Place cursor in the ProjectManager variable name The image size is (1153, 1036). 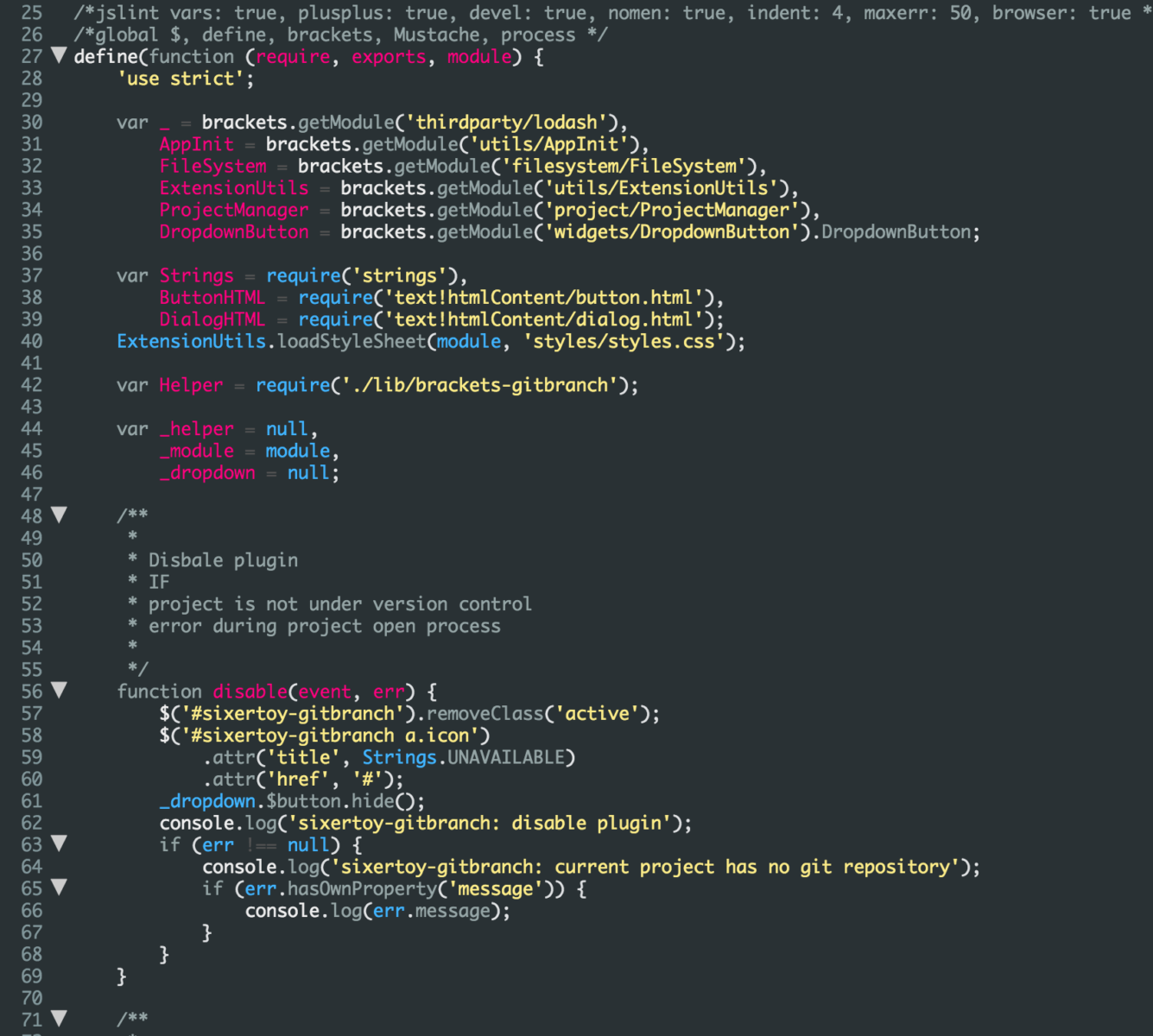click(233, 210)
